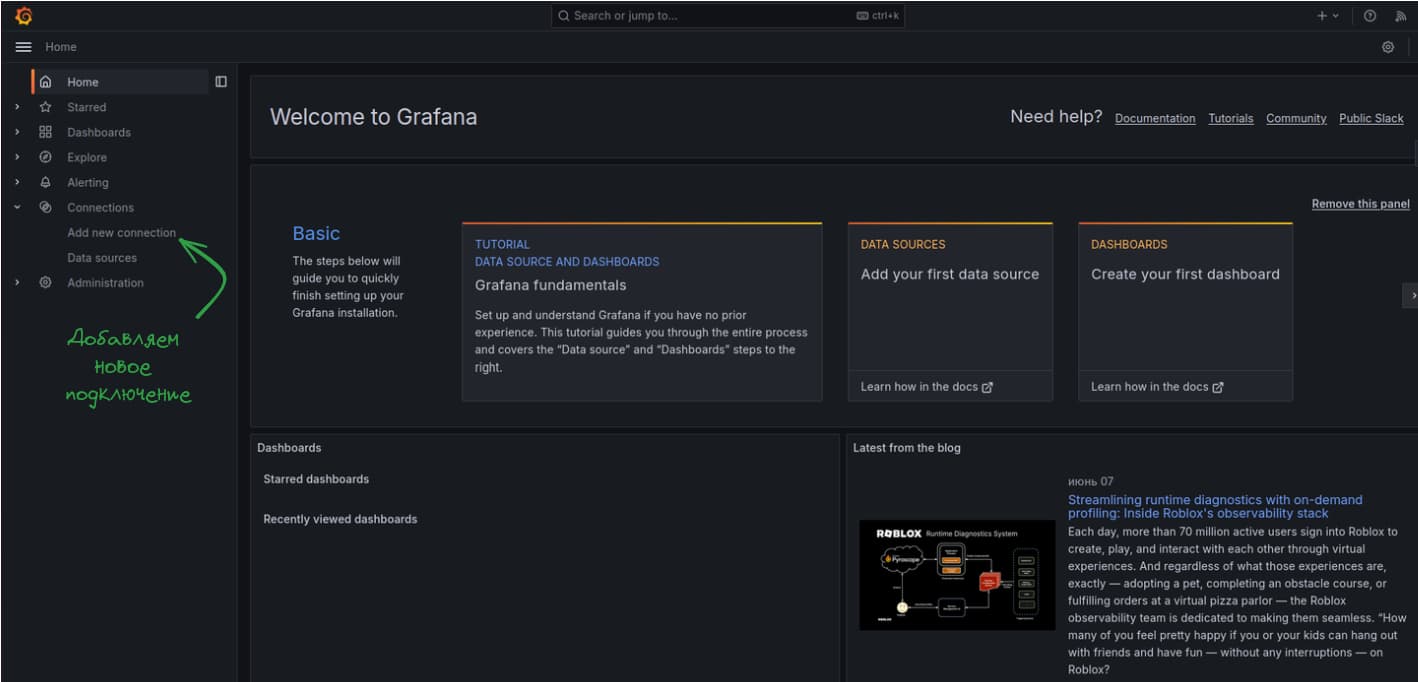Click Recently viewed dashboards heading
Screen dimensions: 1418x682
click(x=340, y=519)
